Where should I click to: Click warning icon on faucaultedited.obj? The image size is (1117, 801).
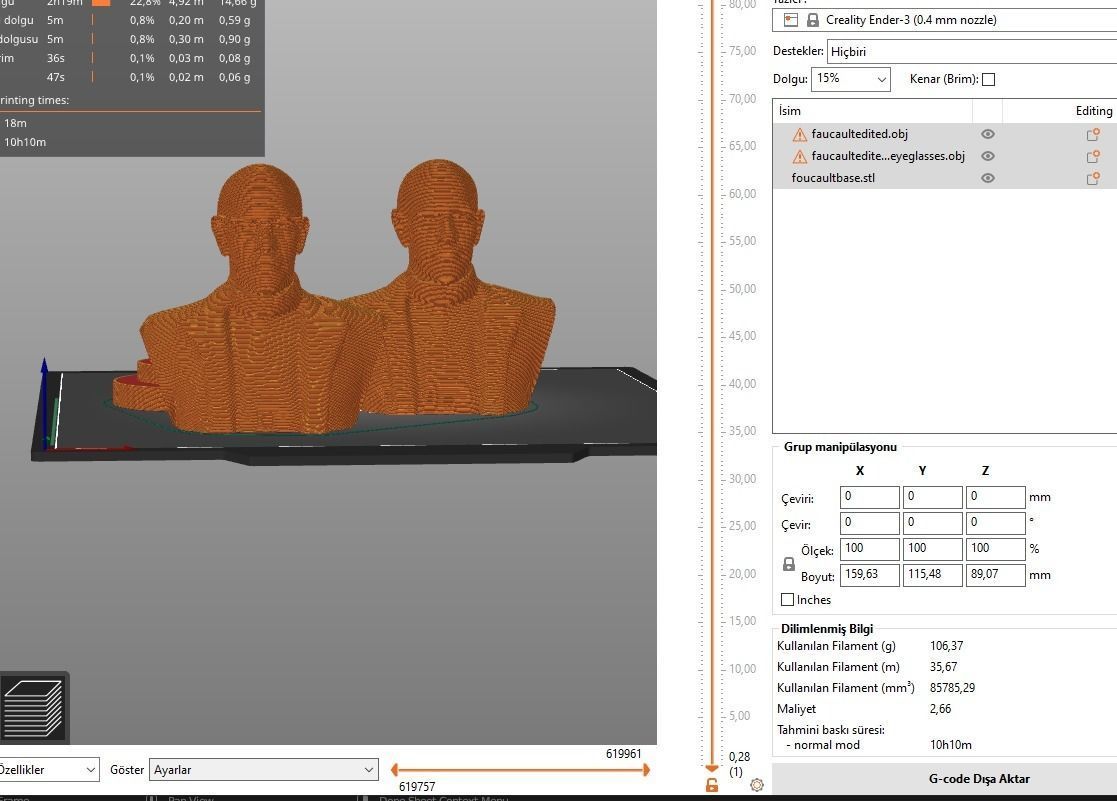(x=800, y=134)
